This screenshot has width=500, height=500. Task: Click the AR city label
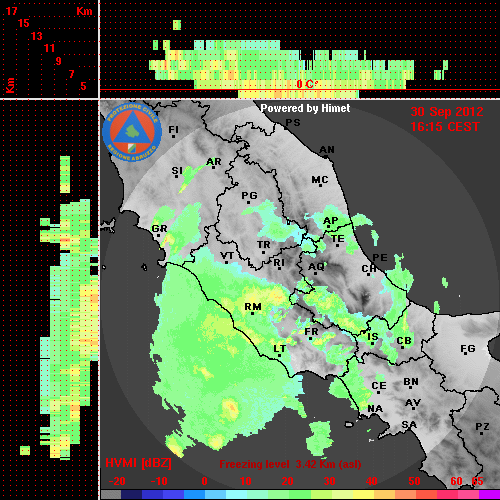[x=214, y=162]
